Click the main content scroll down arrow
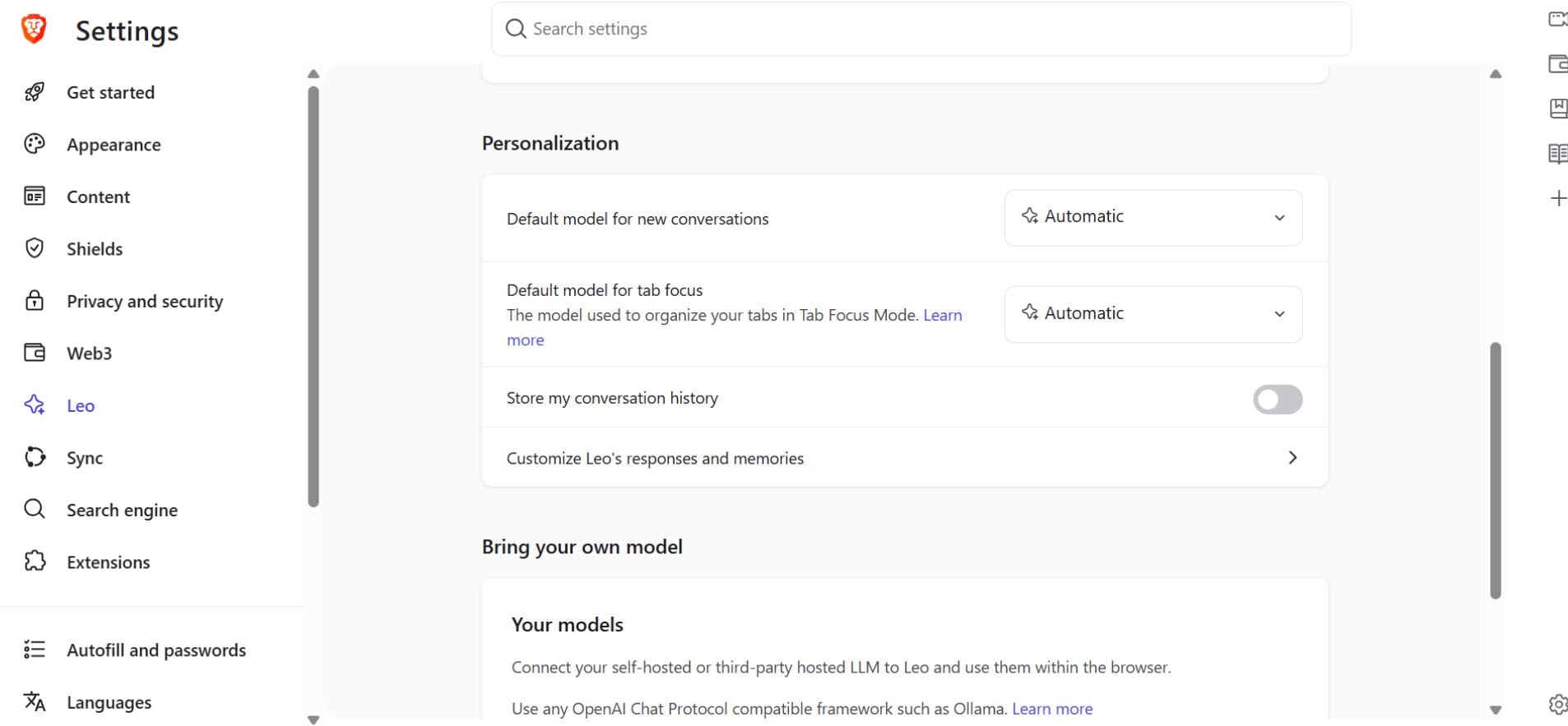Image resolution: width=1568 pixels, height=726 pixels. pos(1496,710)
